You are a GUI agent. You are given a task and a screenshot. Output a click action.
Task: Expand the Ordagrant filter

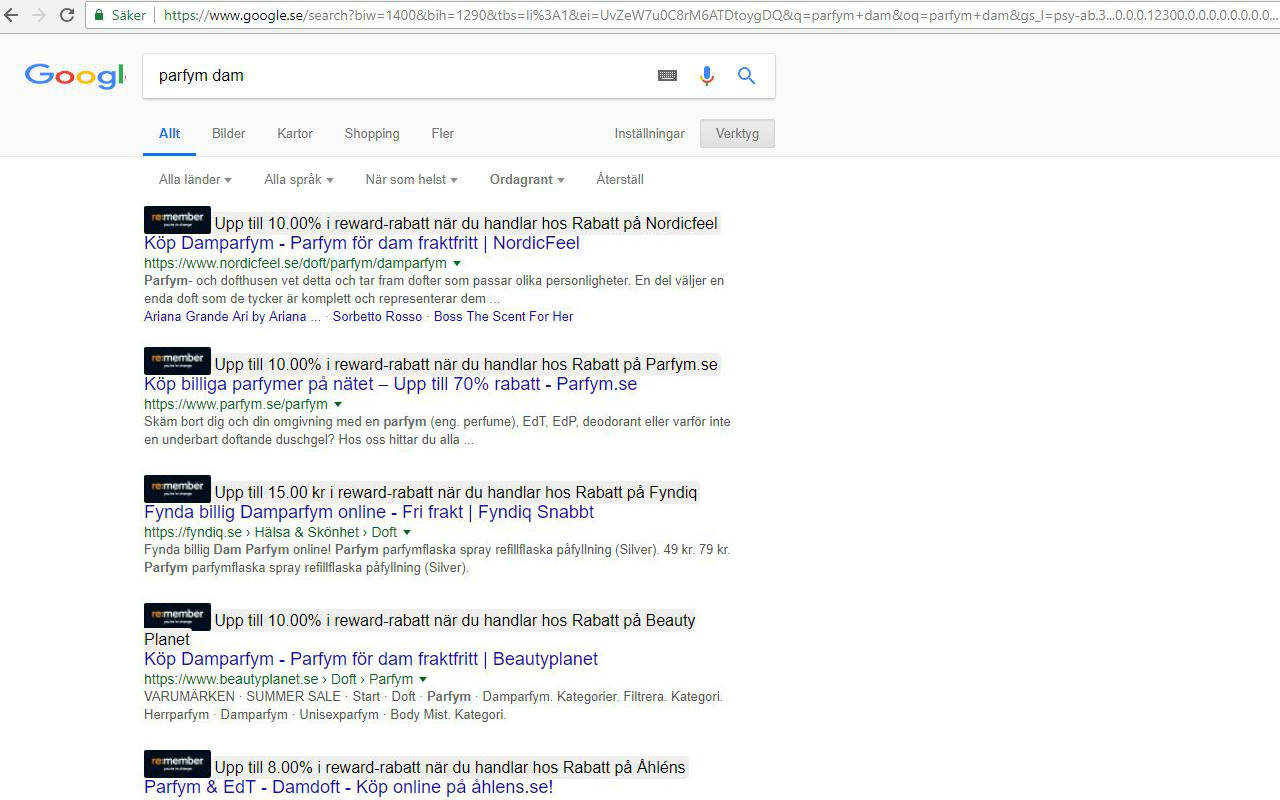(527, 180)
